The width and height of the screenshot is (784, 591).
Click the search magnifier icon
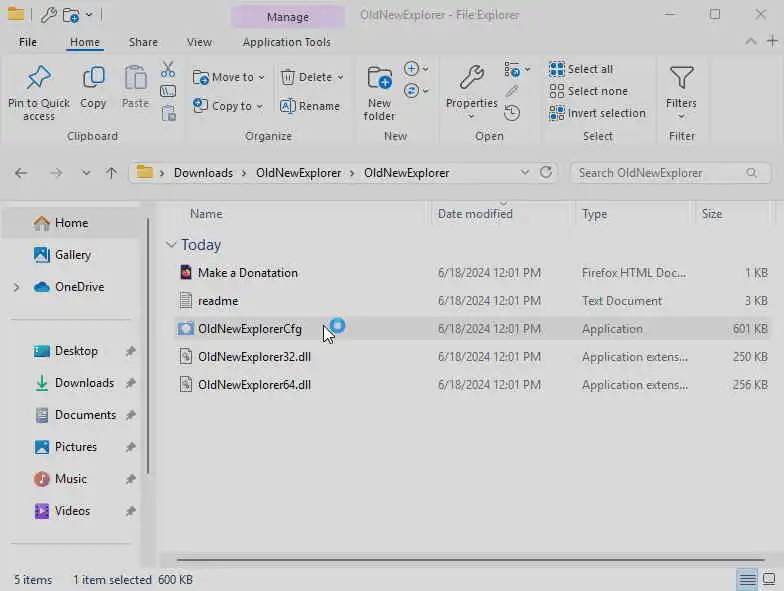(x=752, y=172)
